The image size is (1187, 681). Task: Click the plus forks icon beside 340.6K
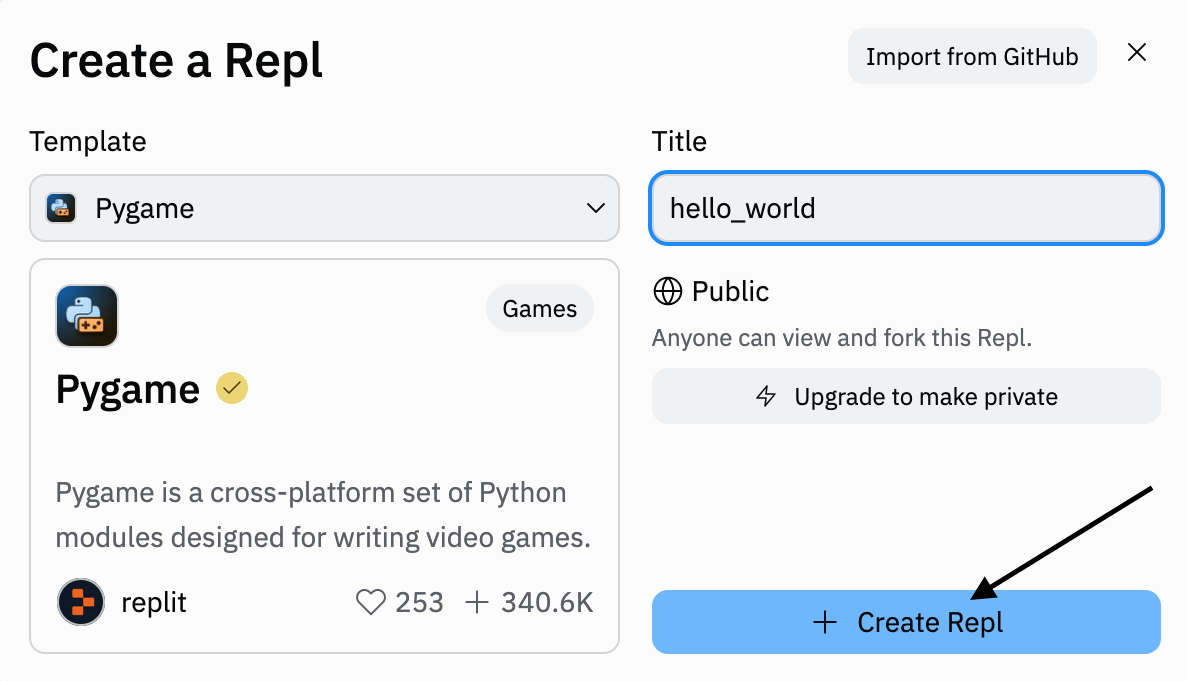[x=477, y=602]
